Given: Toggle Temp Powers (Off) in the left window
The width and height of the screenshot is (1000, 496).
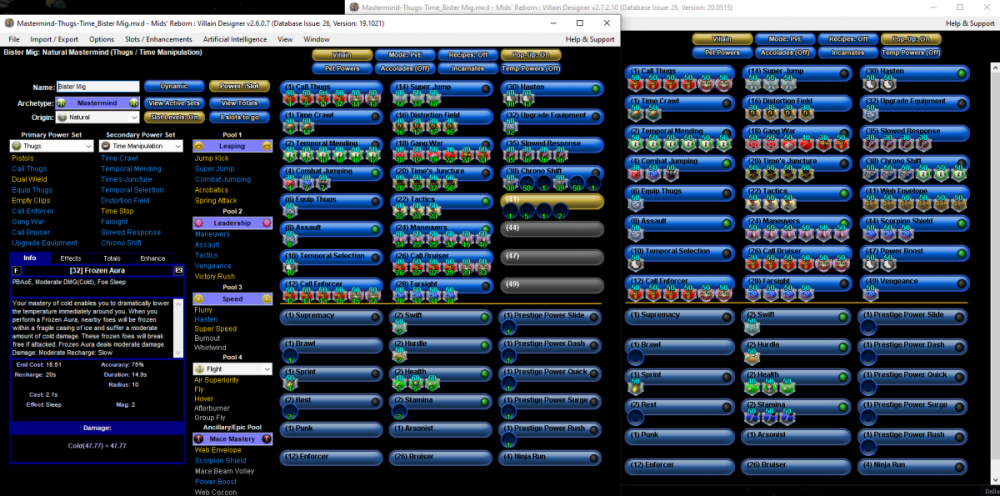Looking at the screenshot, I should pos(531,68).
